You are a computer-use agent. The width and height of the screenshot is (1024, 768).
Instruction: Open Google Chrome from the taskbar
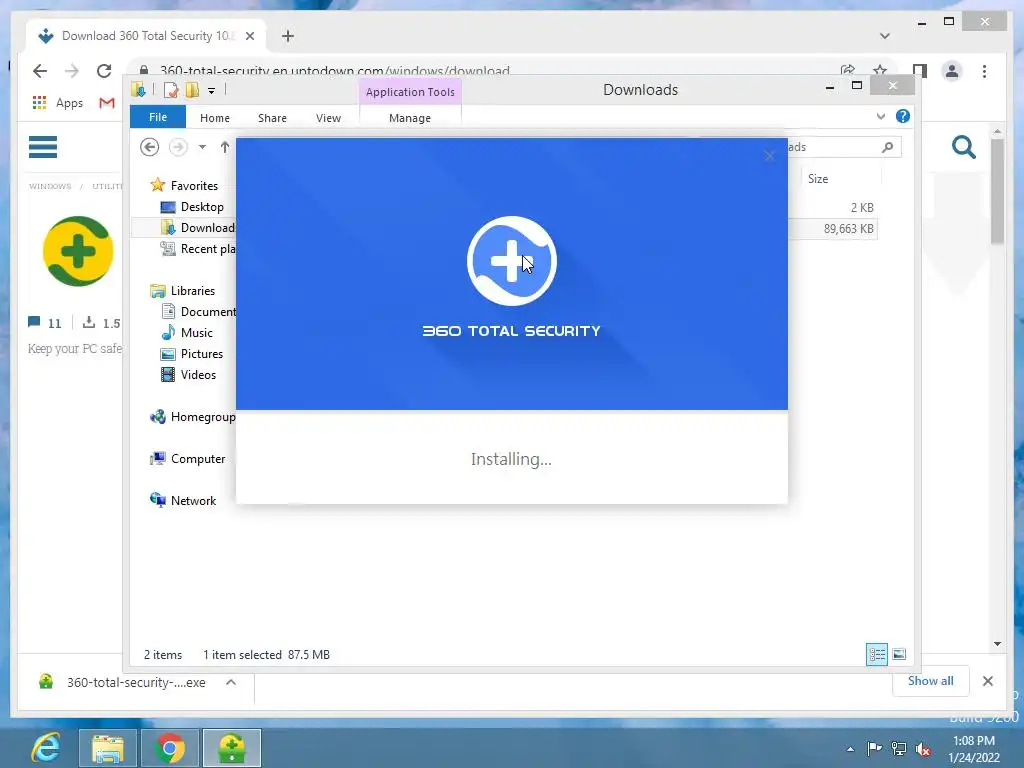(x=170, y=748)
